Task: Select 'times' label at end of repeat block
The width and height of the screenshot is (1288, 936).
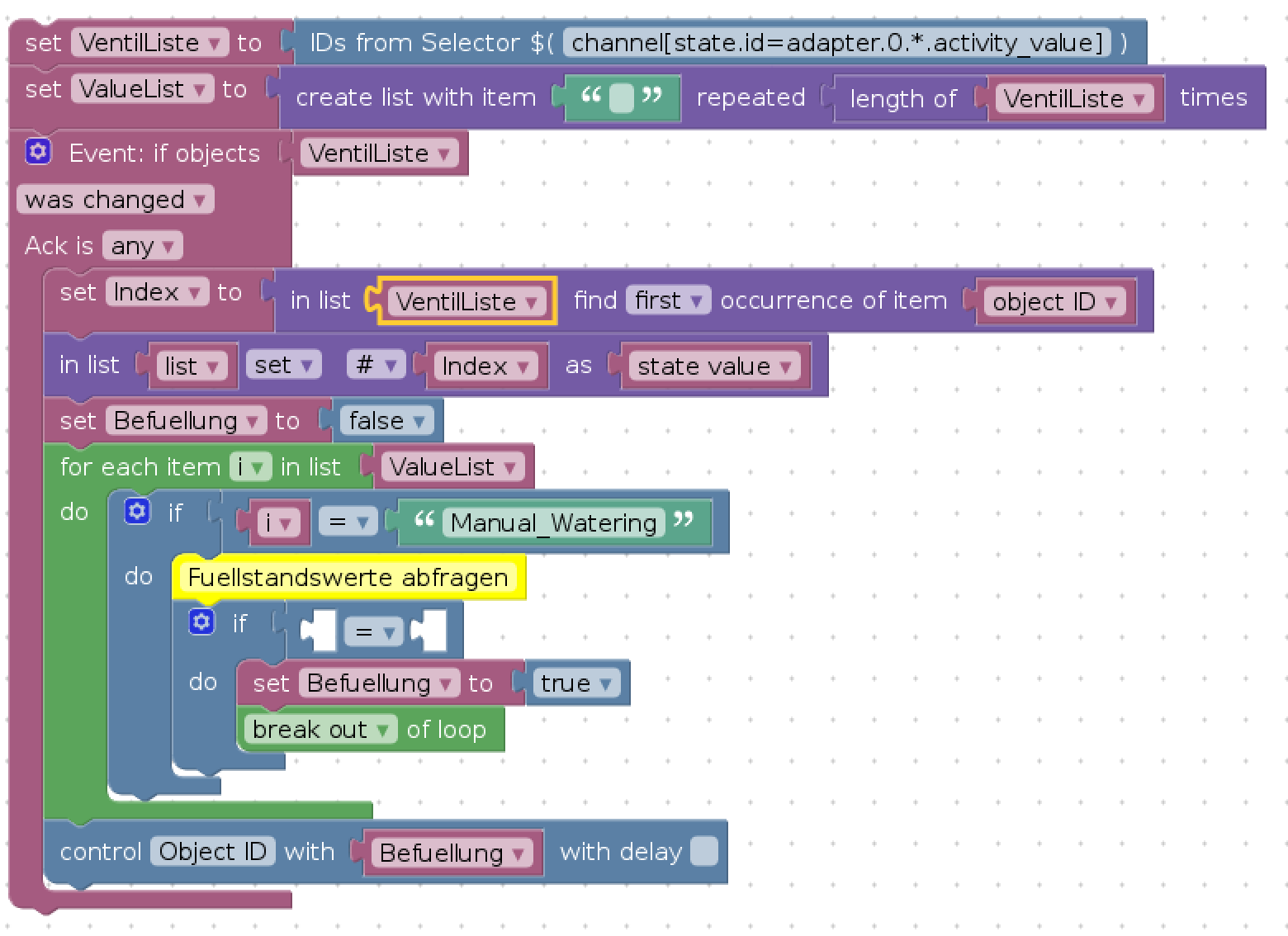Action: [1213, 97]
